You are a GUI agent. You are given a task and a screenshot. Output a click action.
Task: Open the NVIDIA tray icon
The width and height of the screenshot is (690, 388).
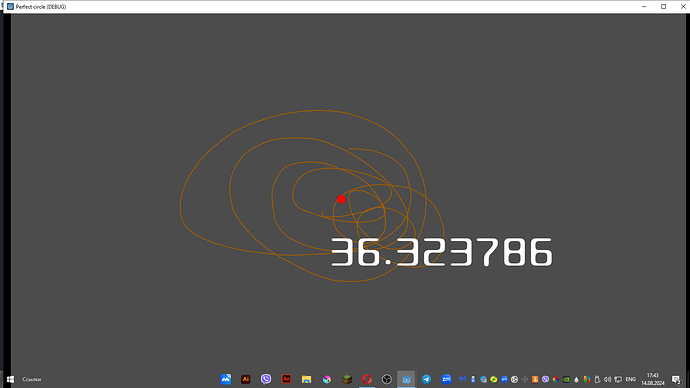(x=566, y=379)
